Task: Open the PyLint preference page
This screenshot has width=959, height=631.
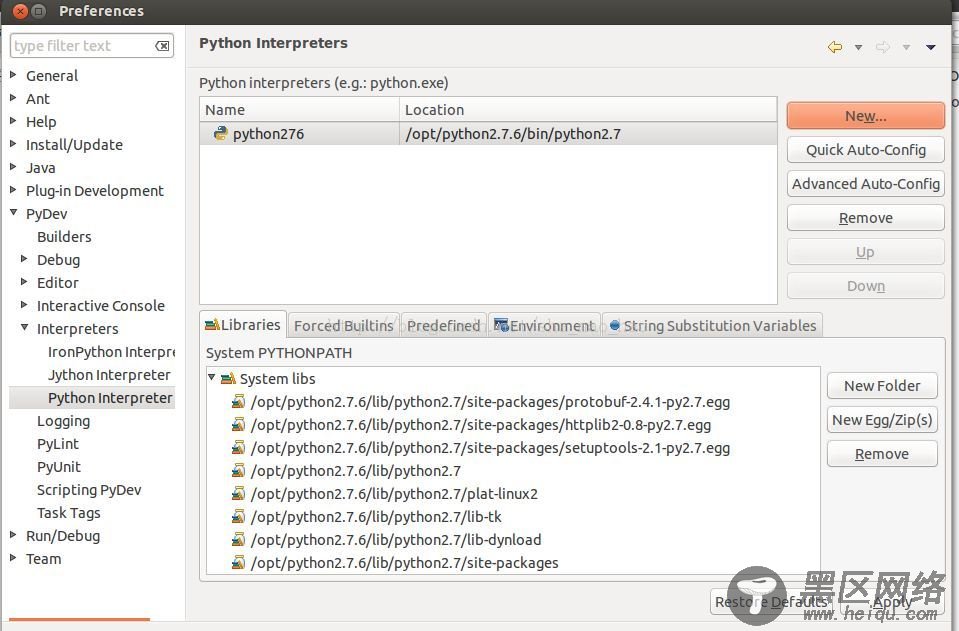Action: point(58,444)
